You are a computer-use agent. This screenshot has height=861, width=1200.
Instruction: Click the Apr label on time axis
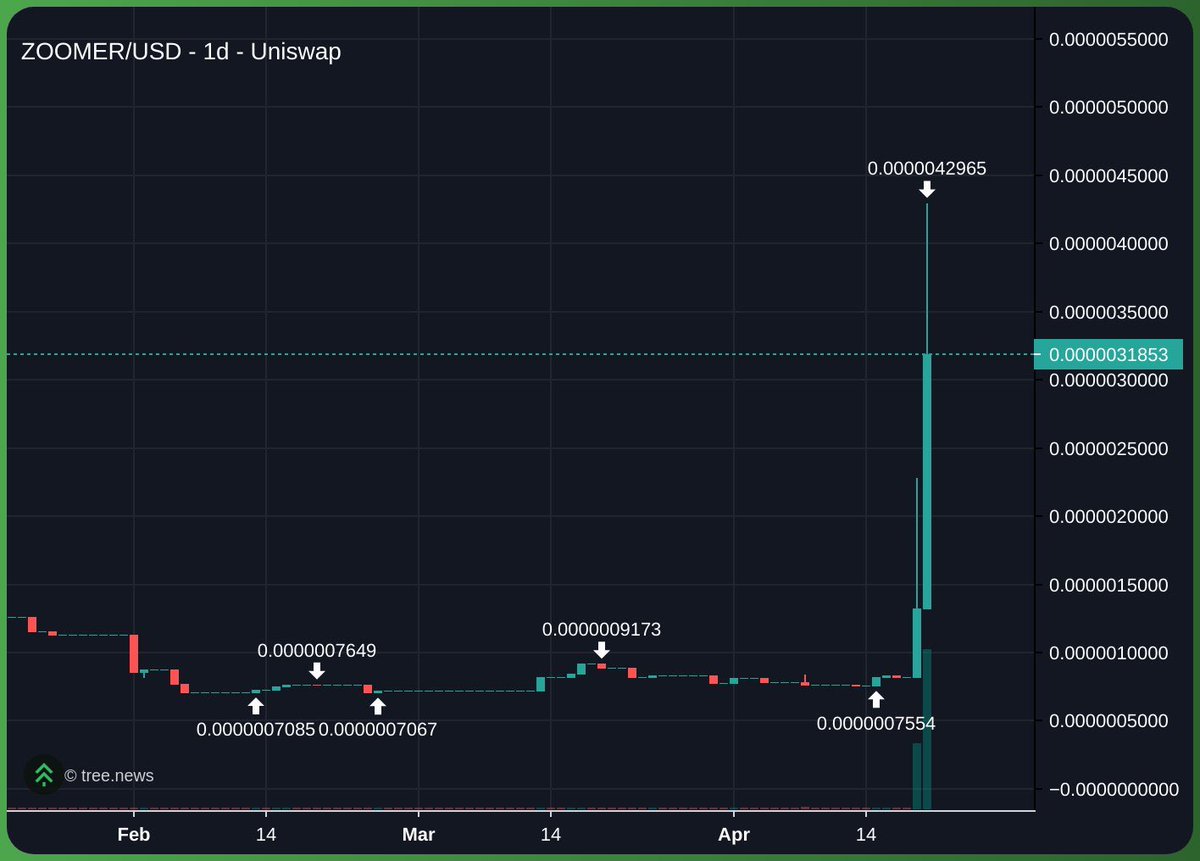pyautogui.click(x=734, y=834)
